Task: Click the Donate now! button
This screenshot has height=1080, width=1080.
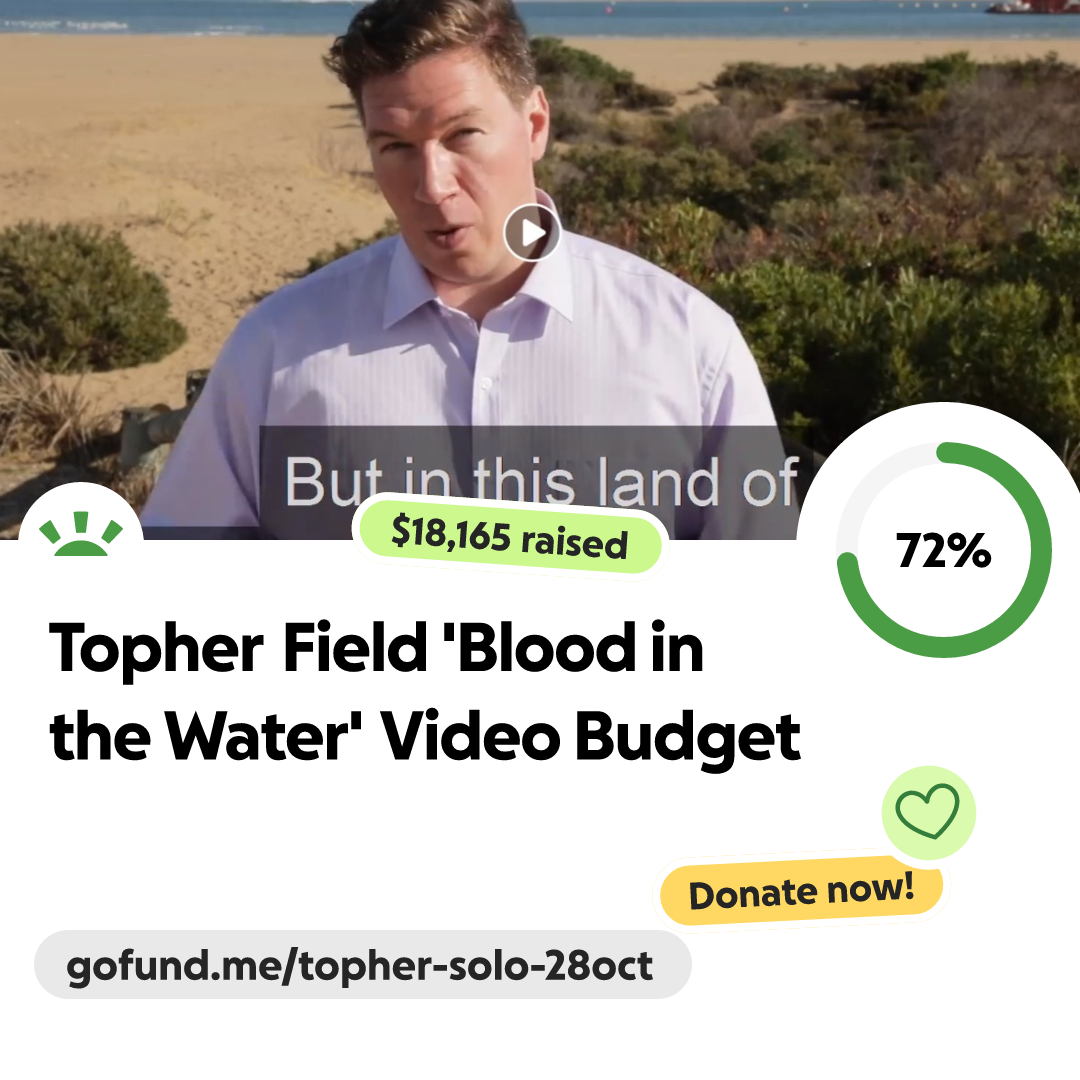Action: pyautogui.click(x=801, y=891)
